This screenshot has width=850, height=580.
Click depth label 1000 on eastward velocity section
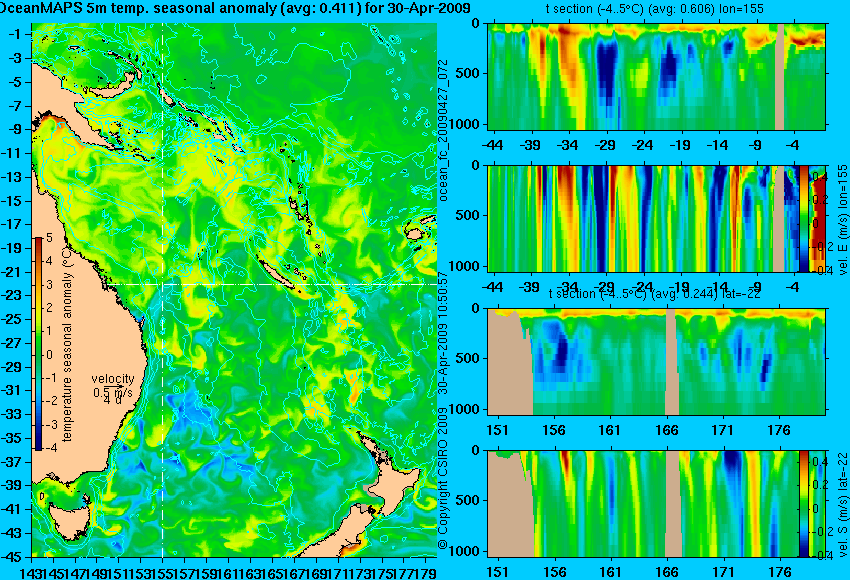(x=465, y=266)
